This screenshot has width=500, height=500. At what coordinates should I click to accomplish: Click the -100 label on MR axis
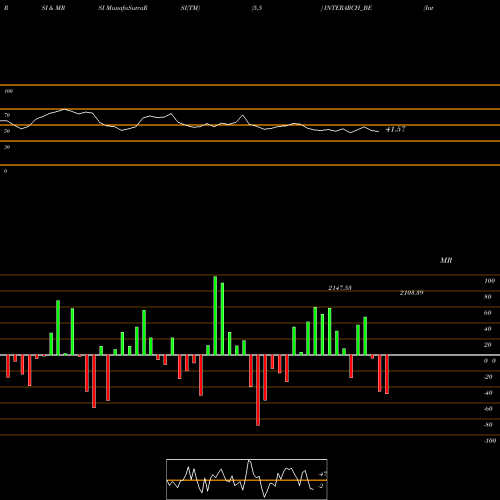(490, 441)
